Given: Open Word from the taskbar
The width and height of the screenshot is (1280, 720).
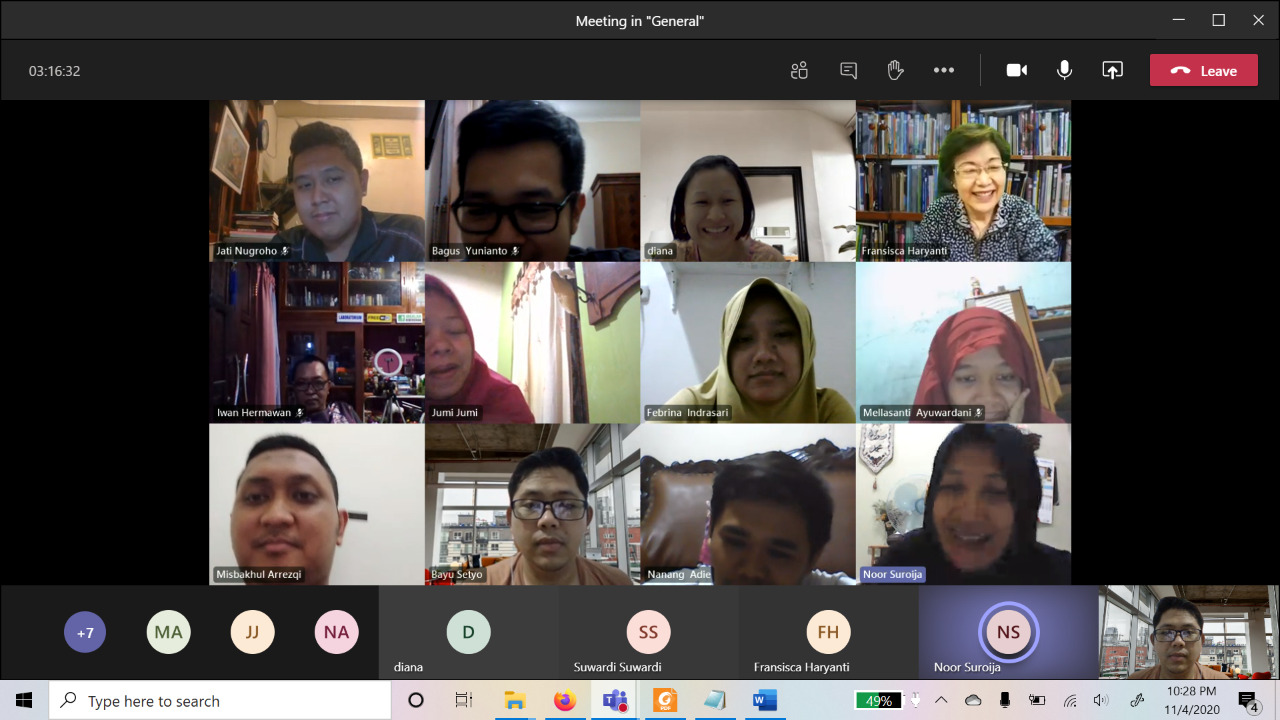Looking at the screenshot, I should (x=765, y=700).
